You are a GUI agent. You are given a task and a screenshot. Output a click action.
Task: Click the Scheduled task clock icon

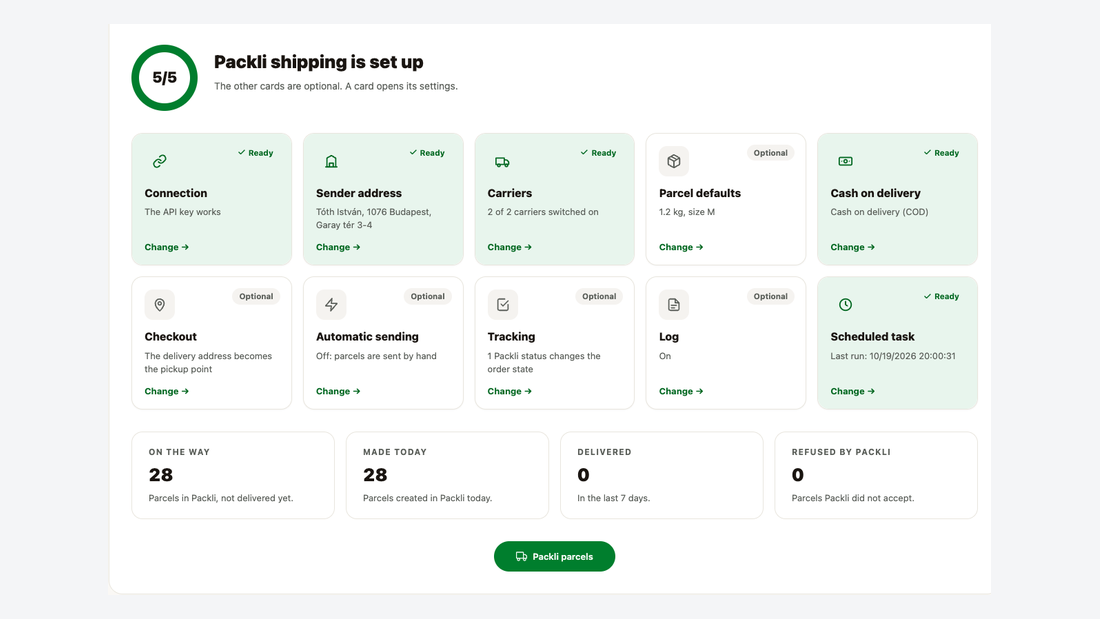[x=845, y=305]
